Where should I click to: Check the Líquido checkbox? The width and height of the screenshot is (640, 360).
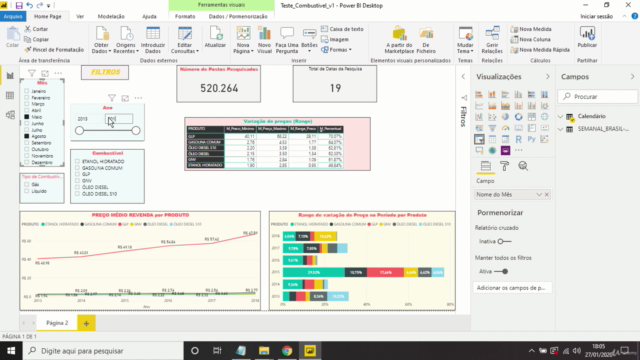point(27,191)
